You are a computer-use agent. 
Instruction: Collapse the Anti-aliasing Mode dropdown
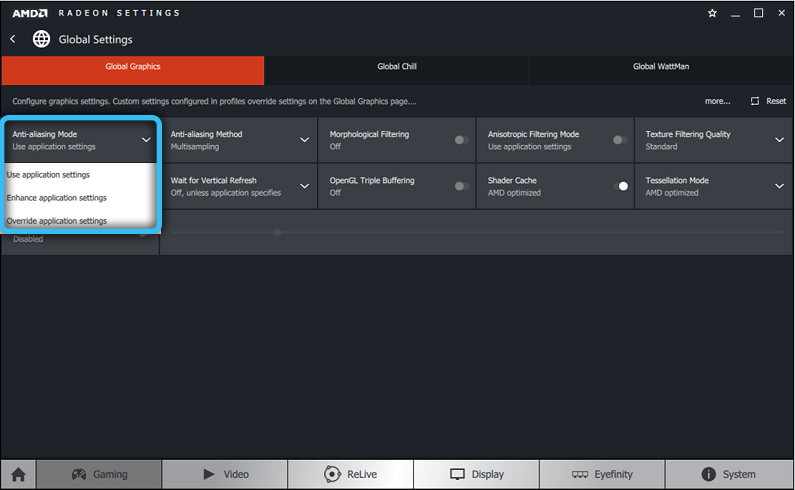click(146, 140)
